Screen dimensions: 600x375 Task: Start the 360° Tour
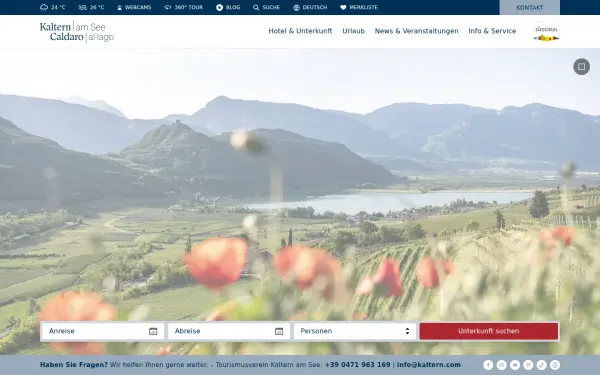pyautogui.click(x=184, y=7)
